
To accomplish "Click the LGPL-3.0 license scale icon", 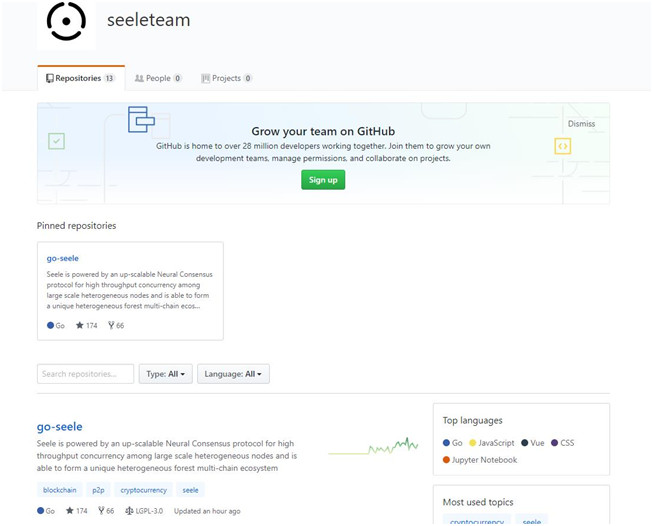I will coord(129,511).
